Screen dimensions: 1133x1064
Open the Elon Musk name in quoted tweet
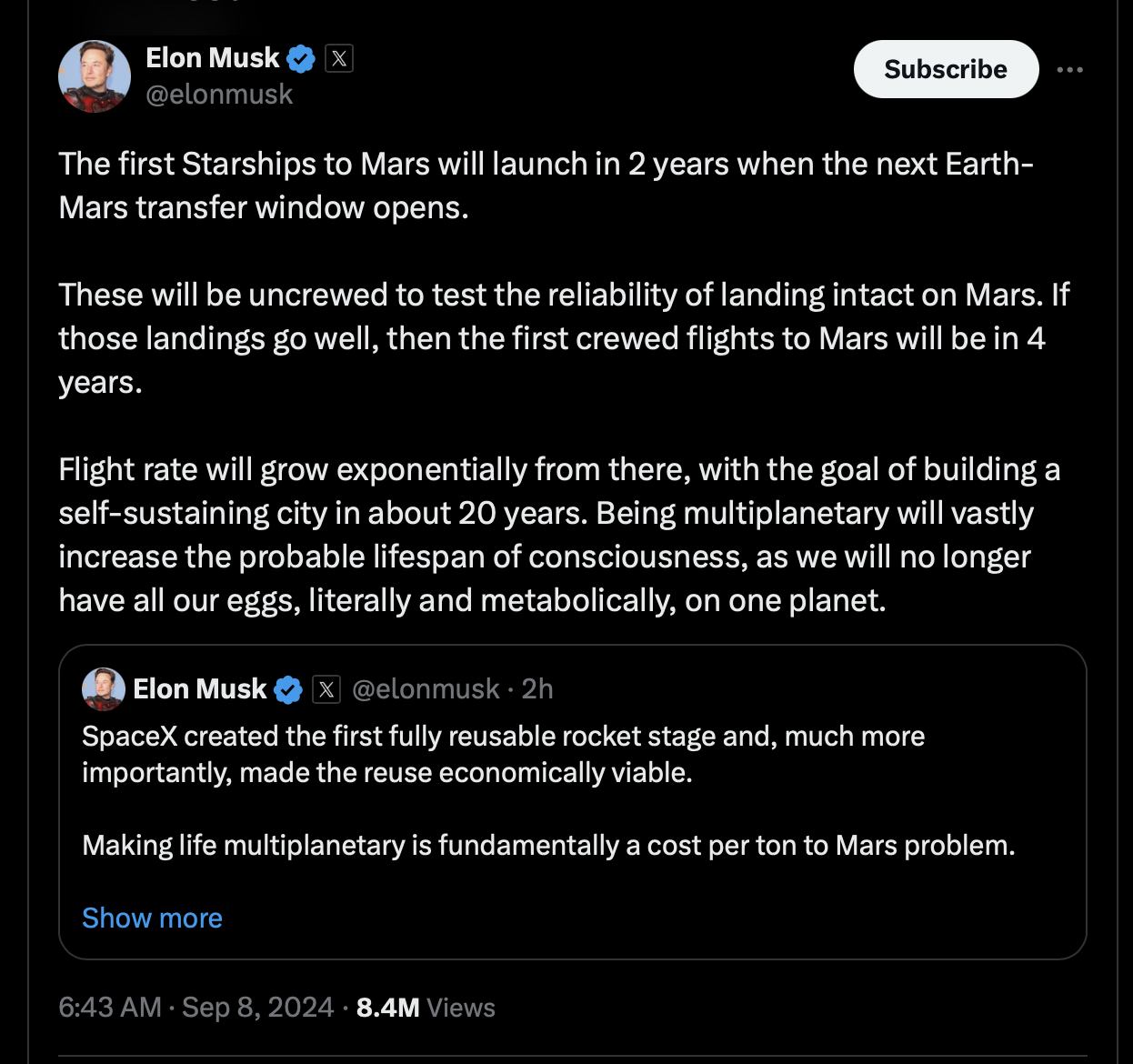(x=200, y=689)
